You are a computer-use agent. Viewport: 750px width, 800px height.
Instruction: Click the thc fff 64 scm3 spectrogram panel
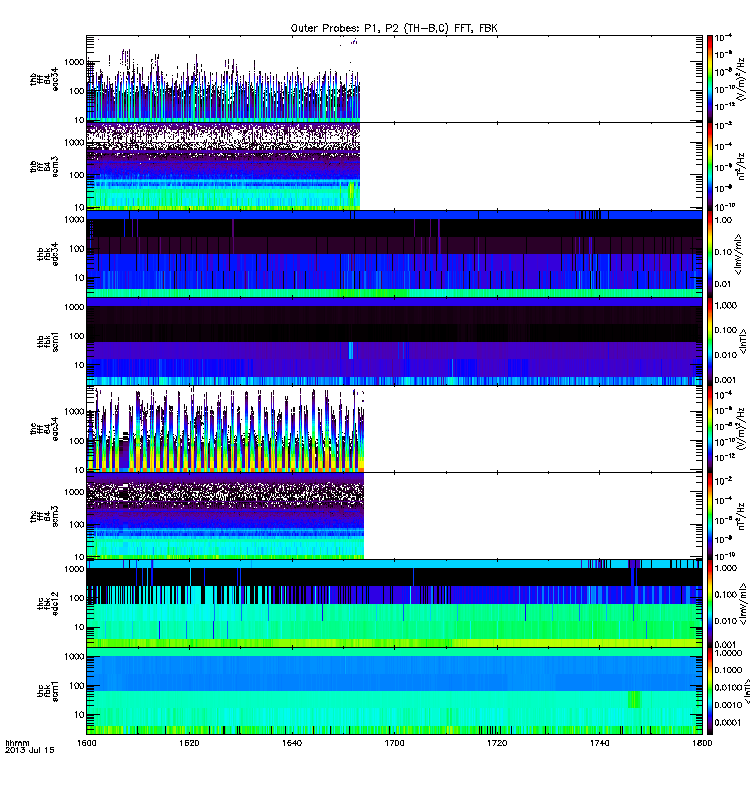tap(394, 516)
